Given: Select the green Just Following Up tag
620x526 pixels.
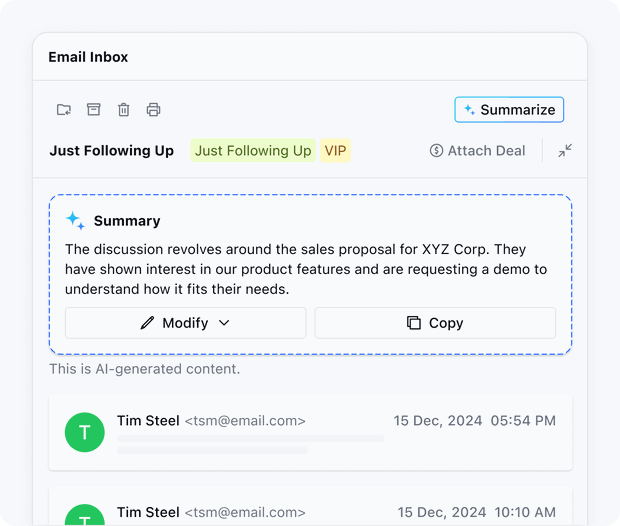Looking at the screenshot, I should point(253,151).
